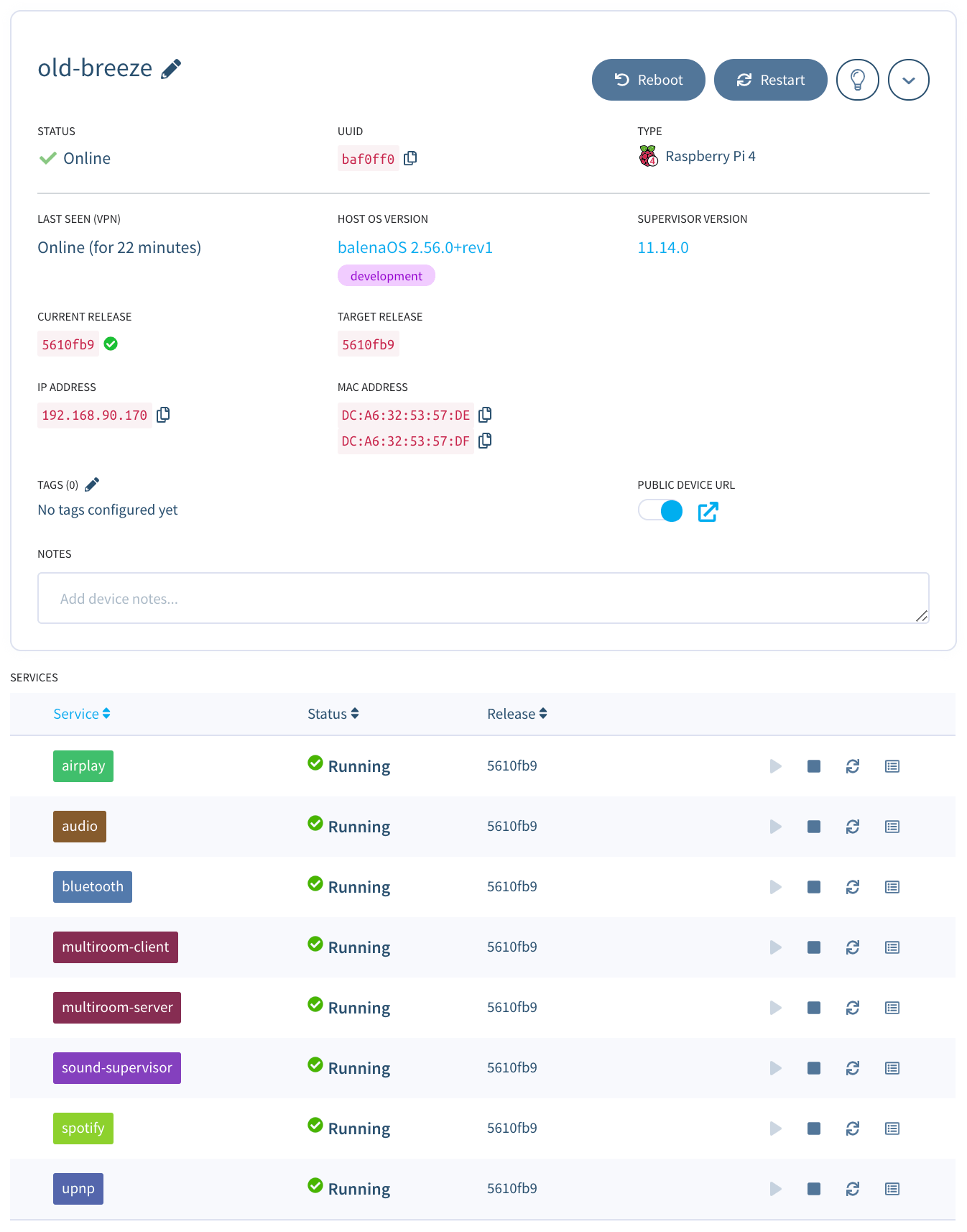Expand the device actions chevron menu
This screenshot has height=1232, width=967.
[908, 80]
